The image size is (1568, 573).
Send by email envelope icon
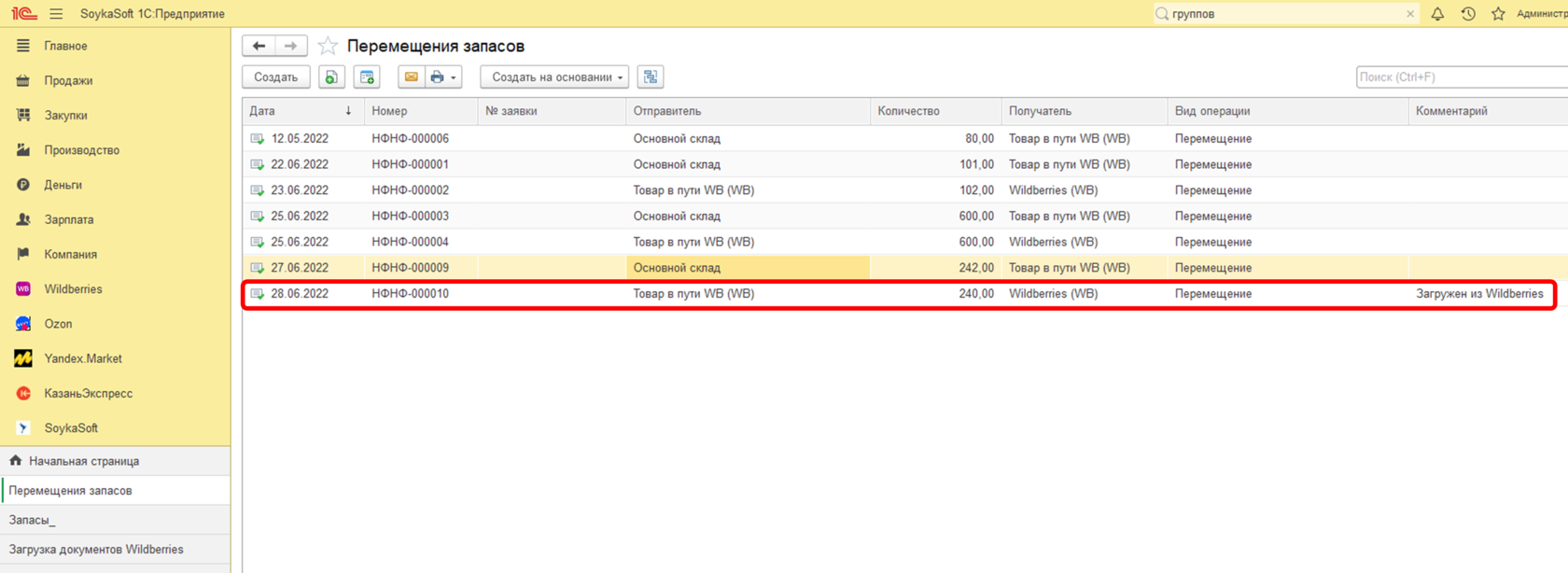click(411, 77)
